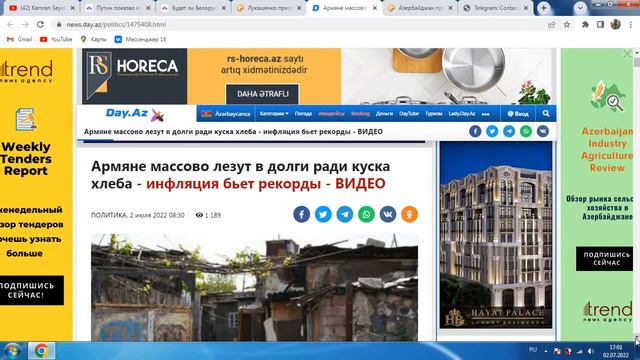The width and height of the screenshot is (640, 360).
Task: Share via WhatsApp in sticky header
Action: pyautogui.click(x=526, y=131)
